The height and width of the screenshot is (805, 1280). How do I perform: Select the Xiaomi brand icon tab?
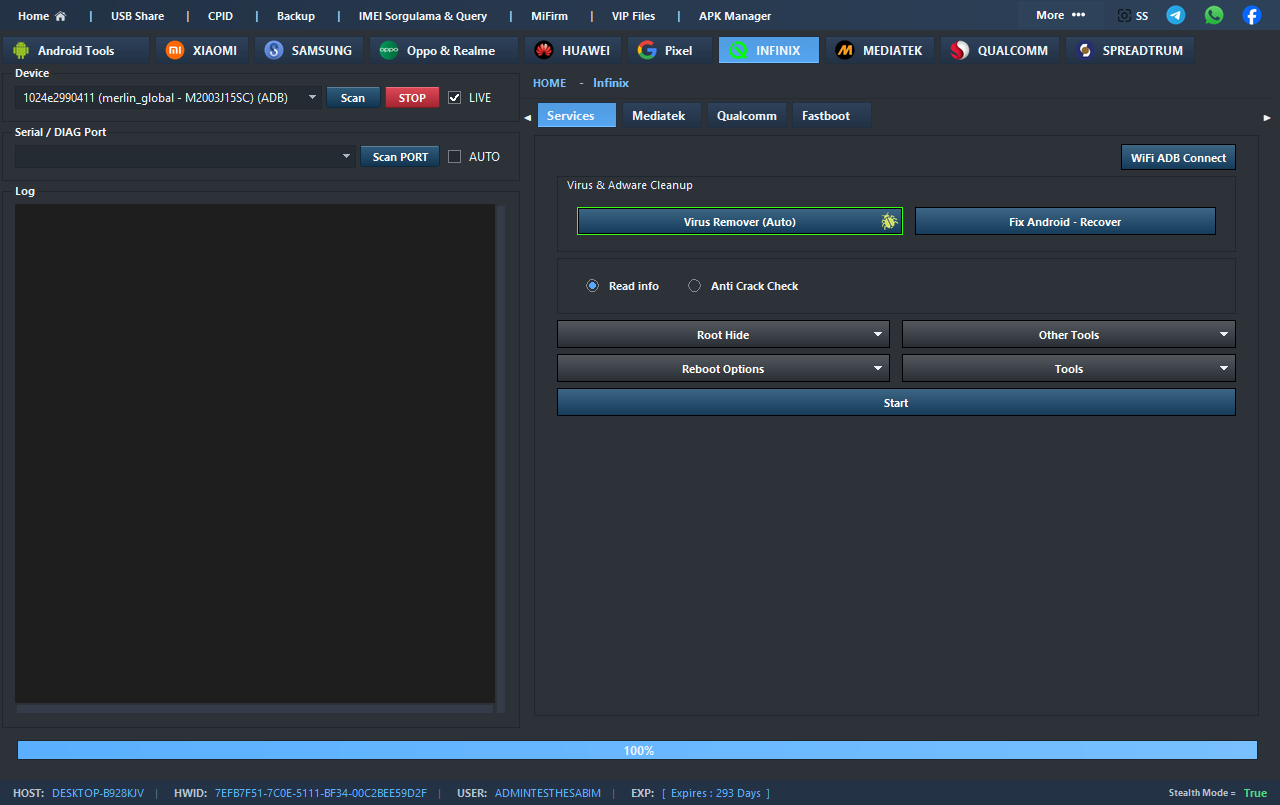pyautogui.click(x=202, y=50)
